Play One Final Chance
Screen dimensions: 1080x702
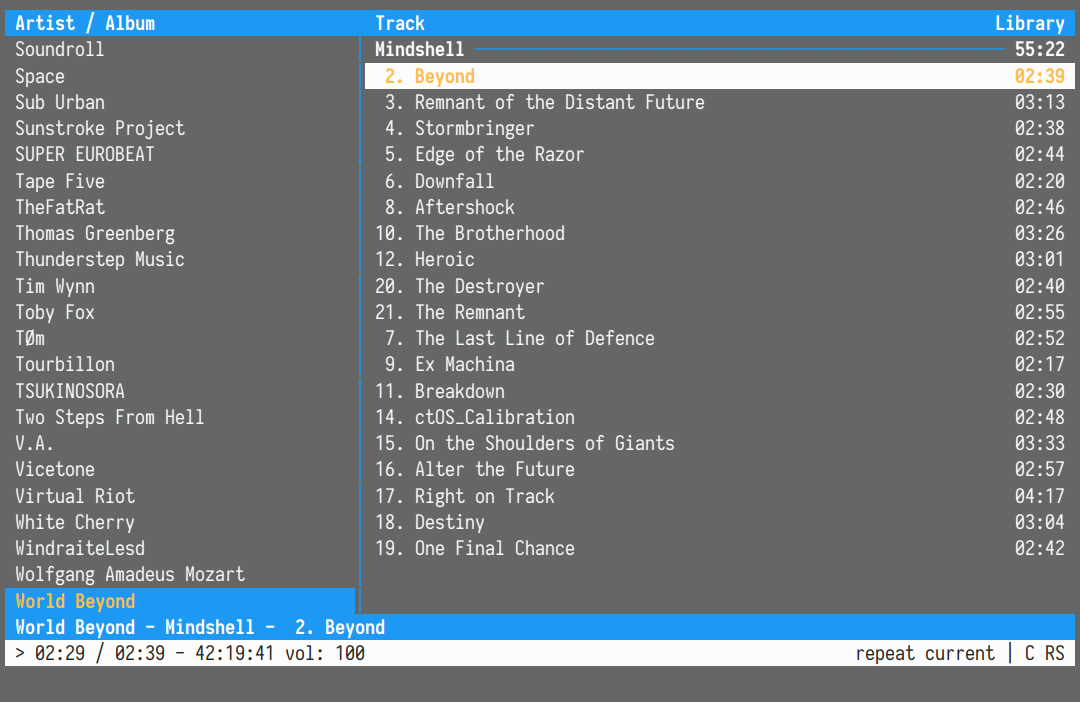pyautogui.click(x=494, y=548)
